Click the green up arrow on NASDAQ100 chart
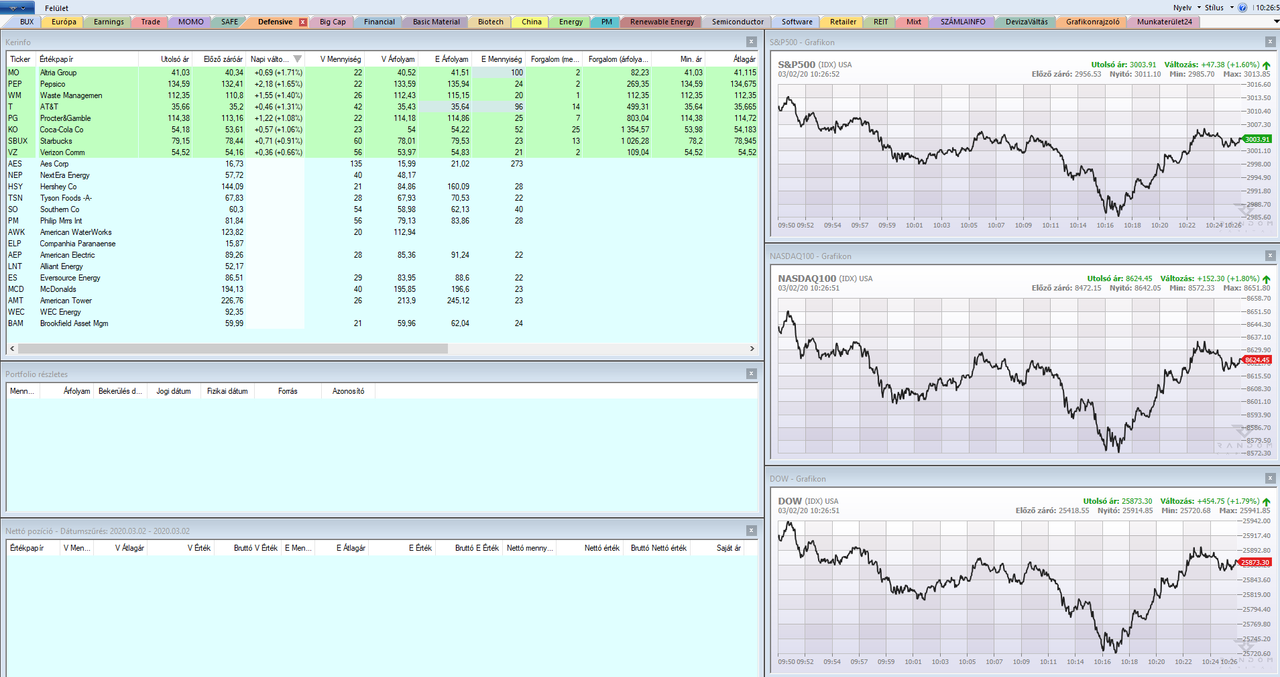Screen dimensions: 1280x677 pos(1267,279)
